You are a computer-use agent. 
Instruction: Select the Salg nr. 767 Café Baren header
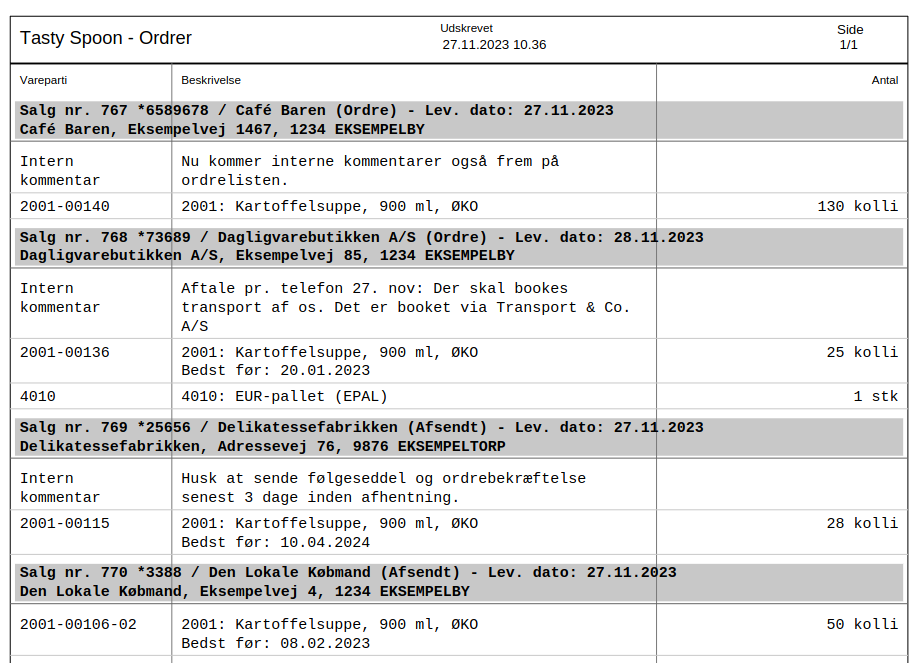point(317,111)
